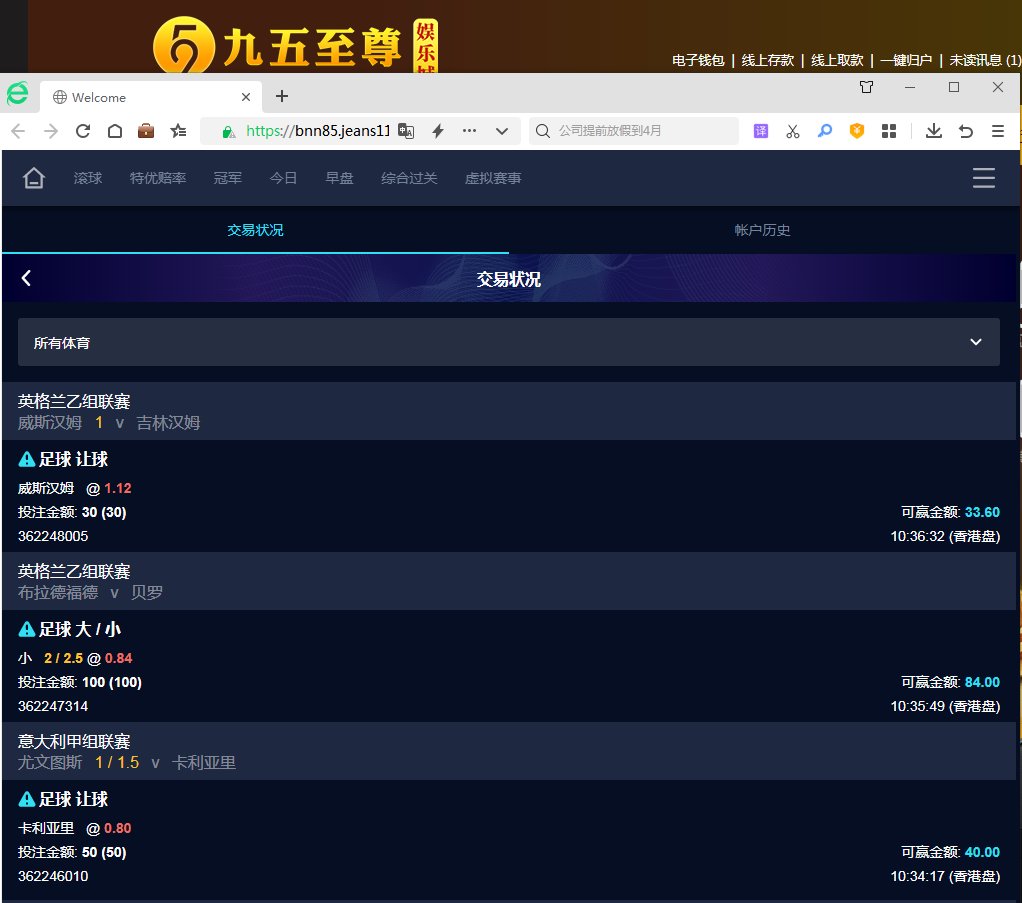Click the lightning speed mode icon
1022x903 pixels.
click(437, 131)
